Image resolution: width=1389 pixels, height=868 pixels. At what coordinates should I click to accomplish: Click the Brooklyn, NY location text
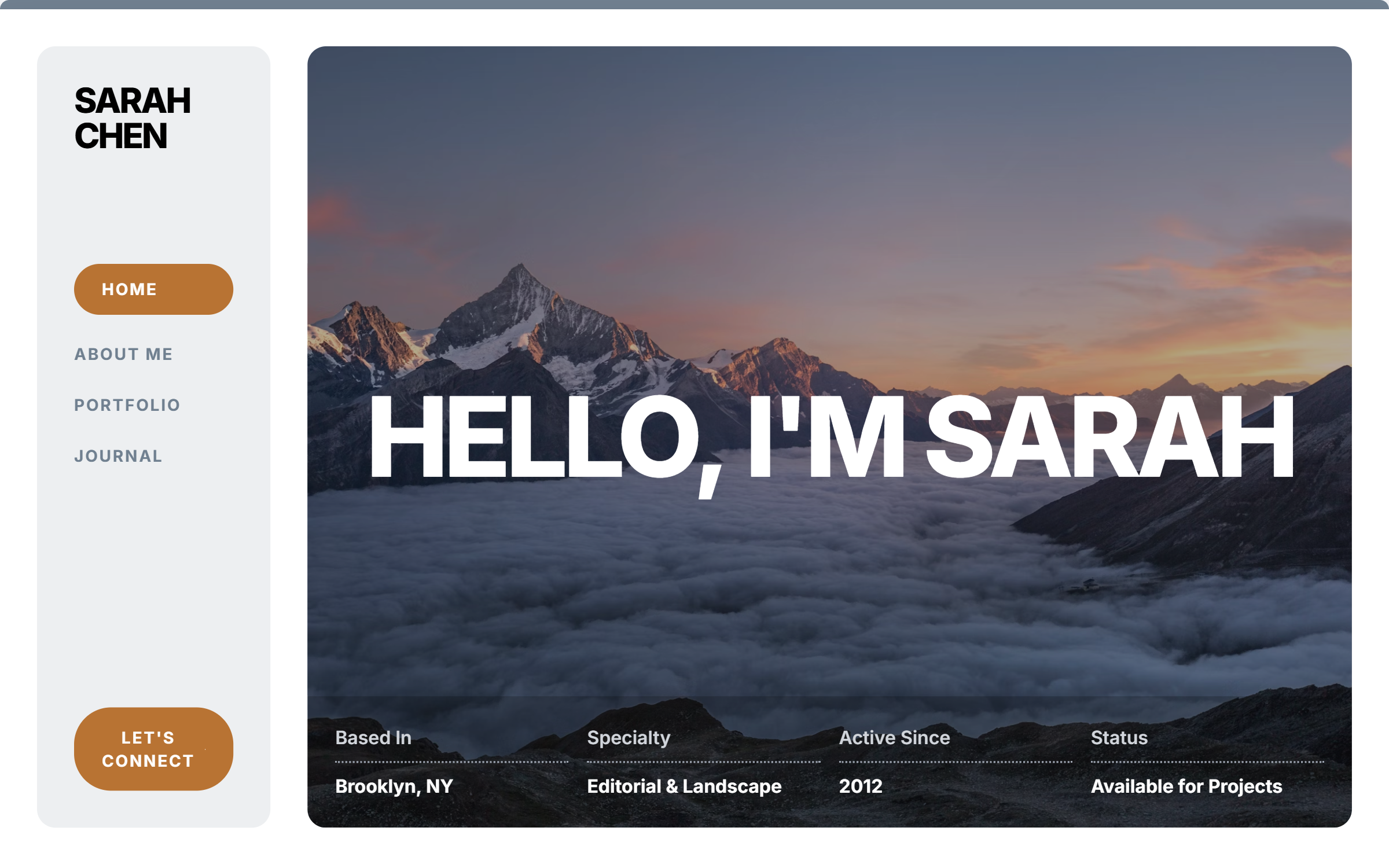pyautogui.click(x=394, y=786)
